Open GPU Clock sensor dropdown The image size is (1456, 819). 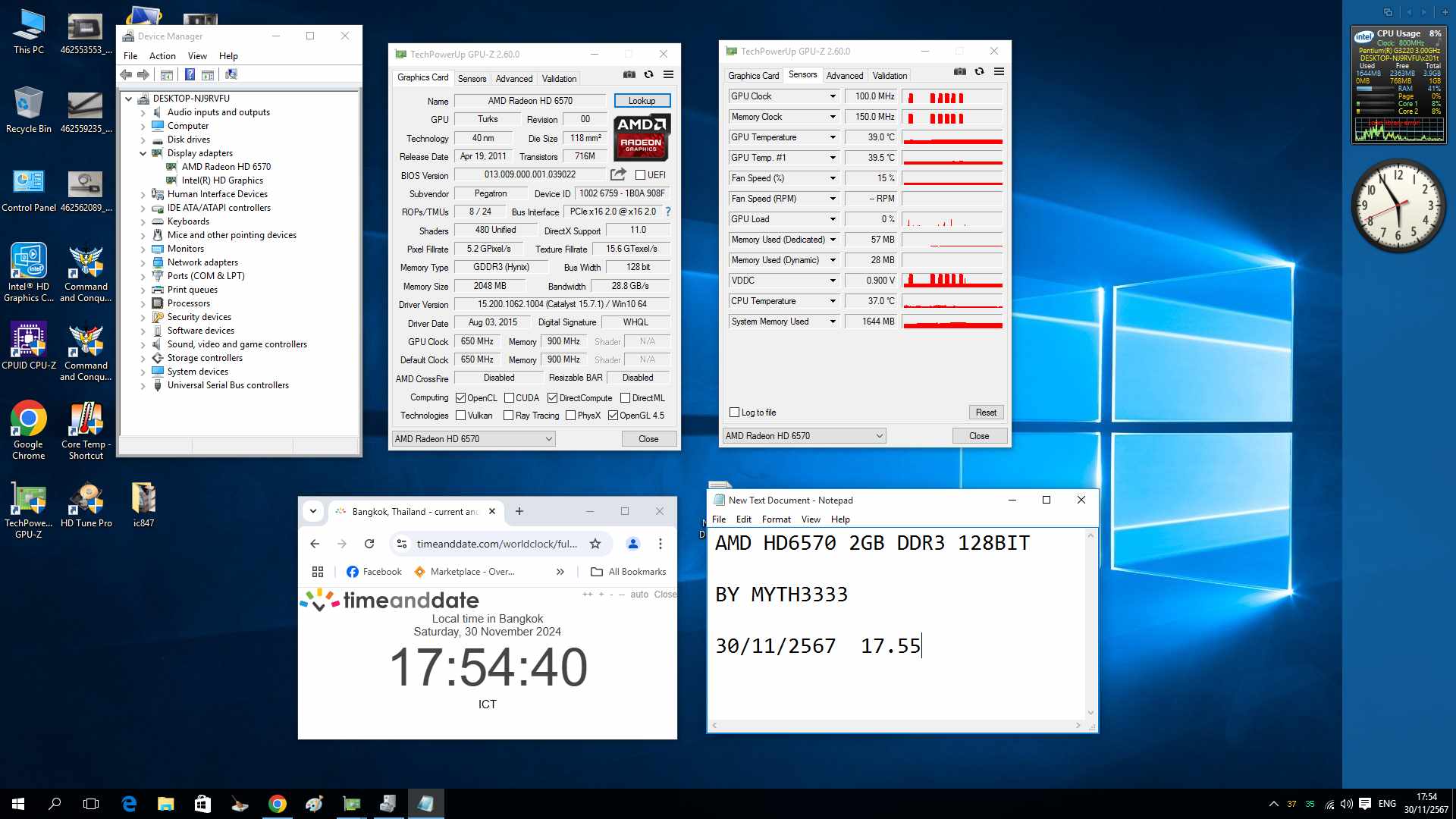coord(833,96)
